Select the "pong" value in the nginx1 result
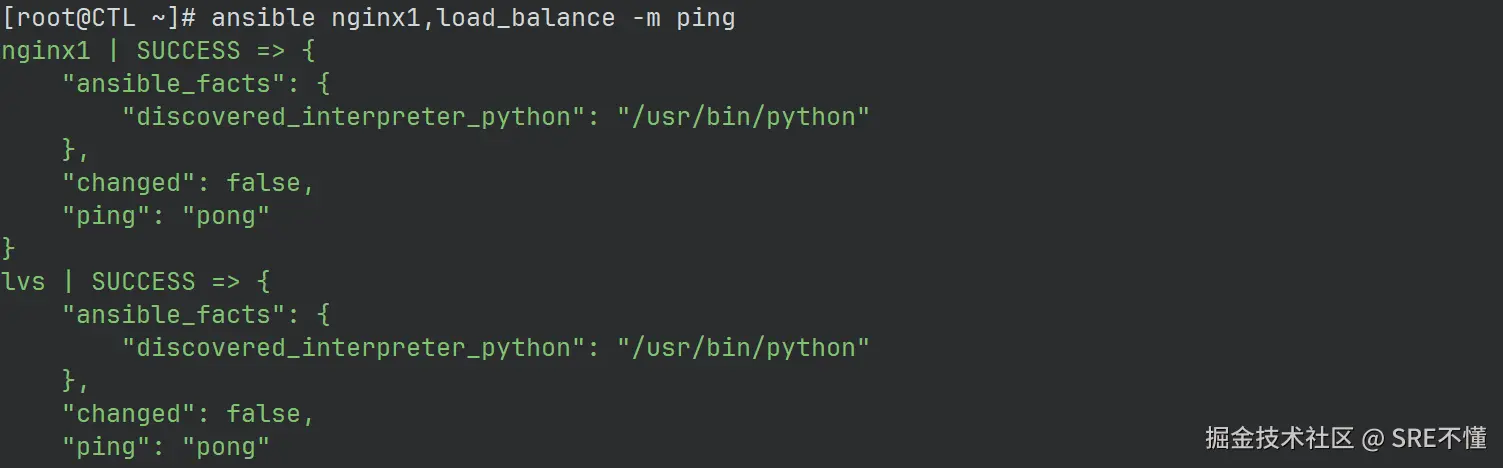Screen dimensions: 1503x468 pos(225,216)
